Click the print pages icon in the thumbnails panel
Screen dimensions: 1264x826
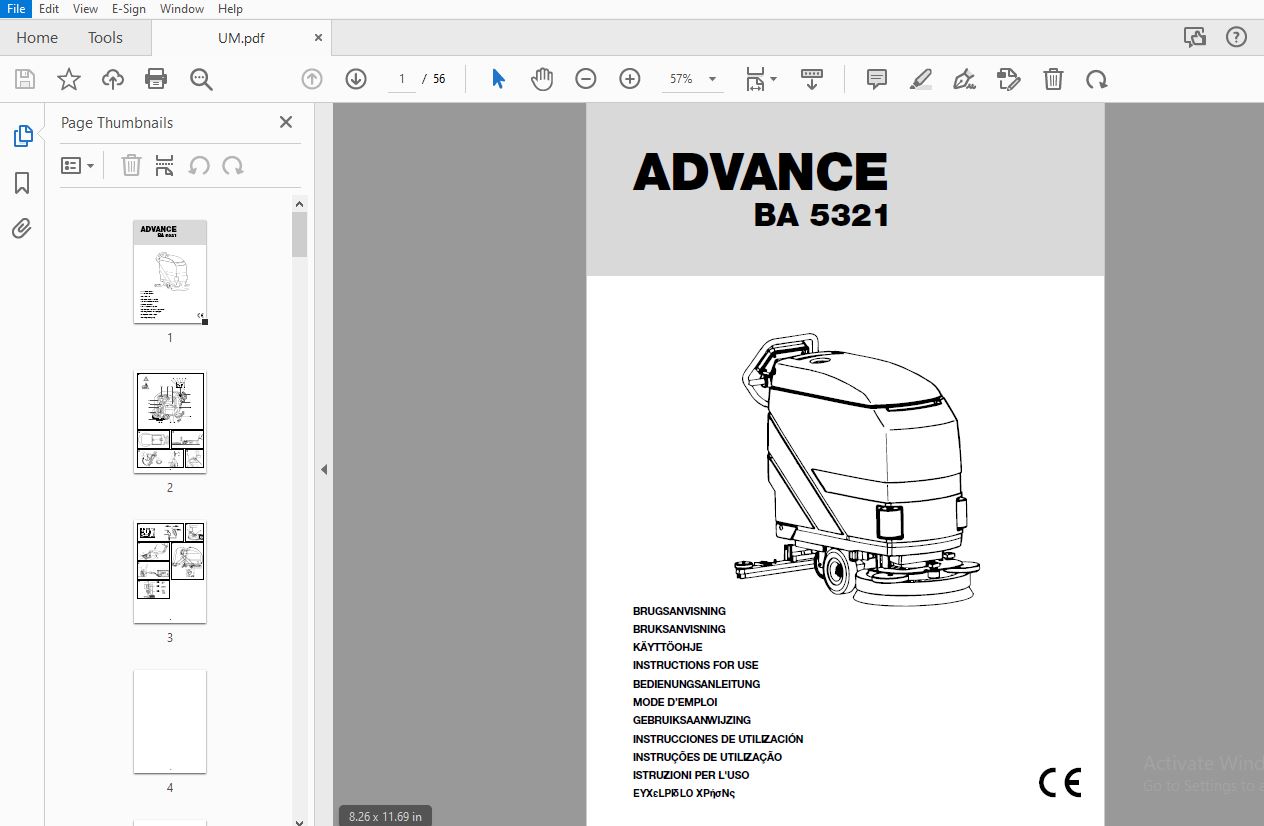(x=165, y=165)
